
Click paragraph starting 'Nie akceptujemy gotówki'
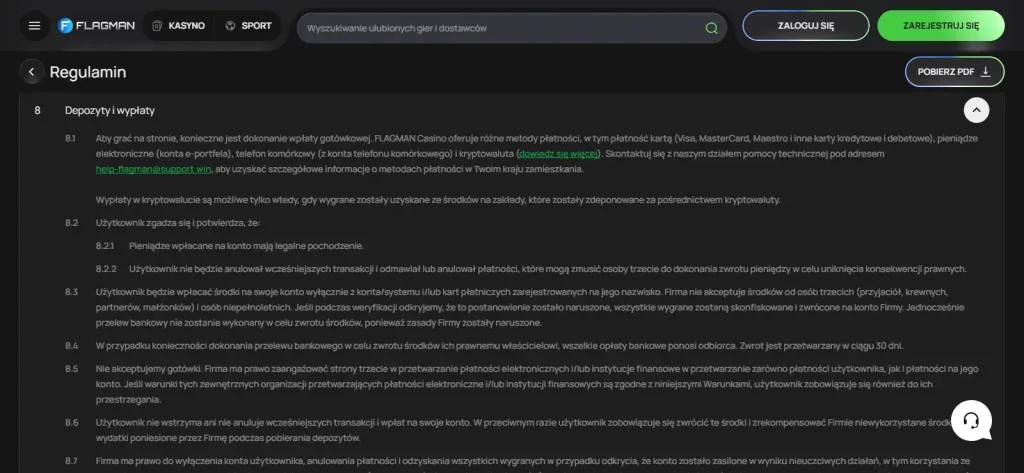point(537,384)
